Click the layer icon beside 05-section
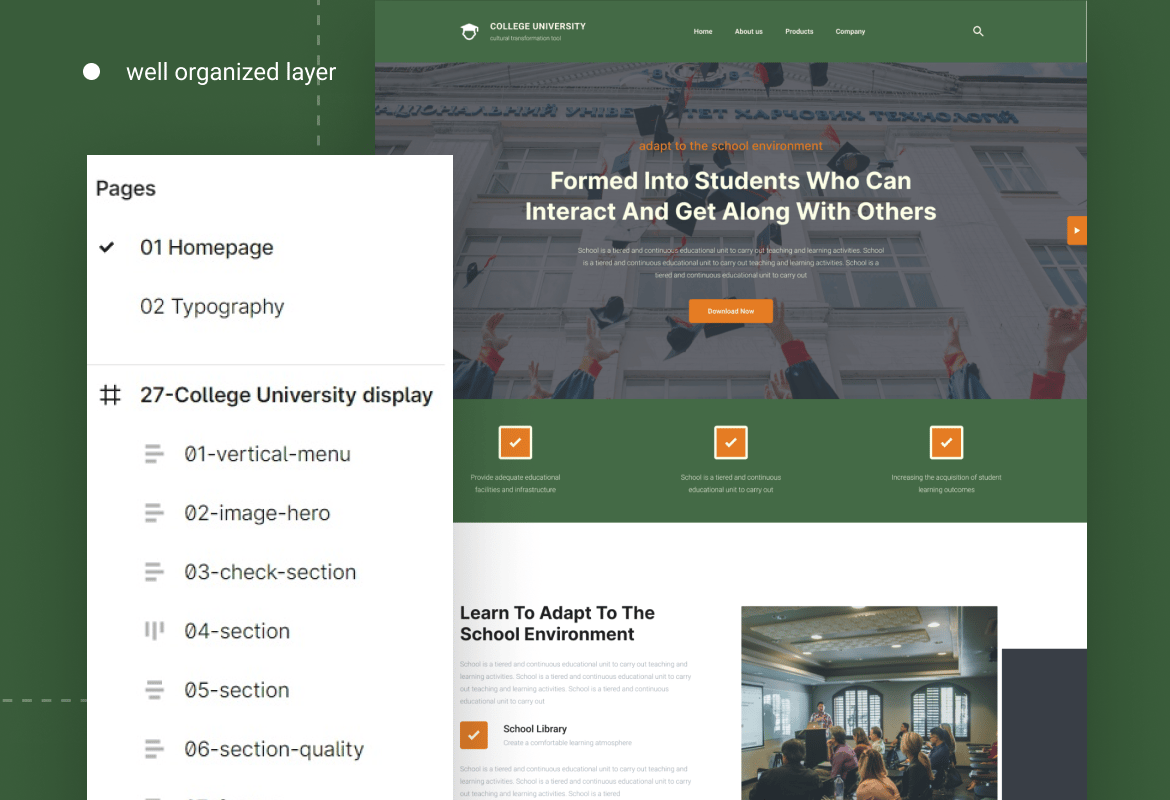This screenshot has width=1170, height=800. tap(154, 690)
